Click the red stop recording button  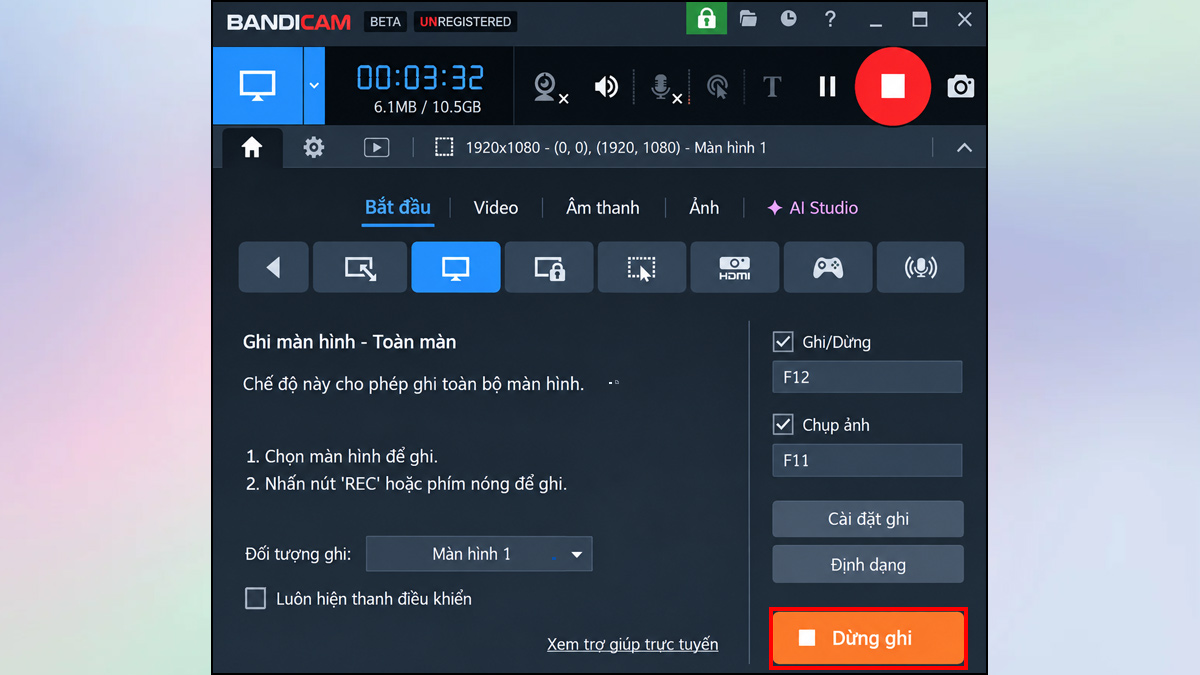click(893, 86)
